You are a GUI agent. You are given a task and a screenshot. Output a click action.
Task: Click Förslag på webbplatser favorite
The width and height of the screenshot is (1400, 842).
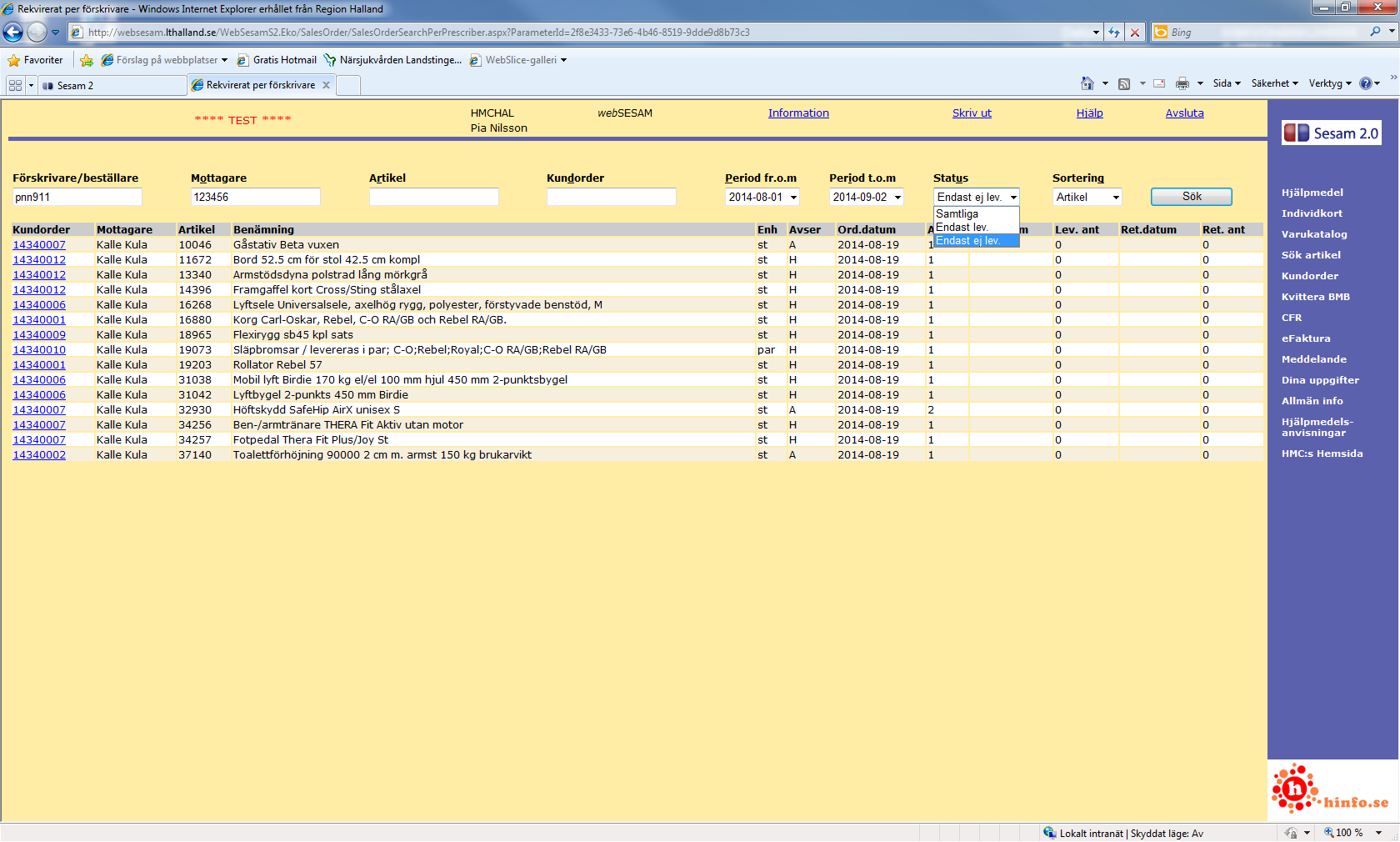pyautogui.click(x=164, y=60)
